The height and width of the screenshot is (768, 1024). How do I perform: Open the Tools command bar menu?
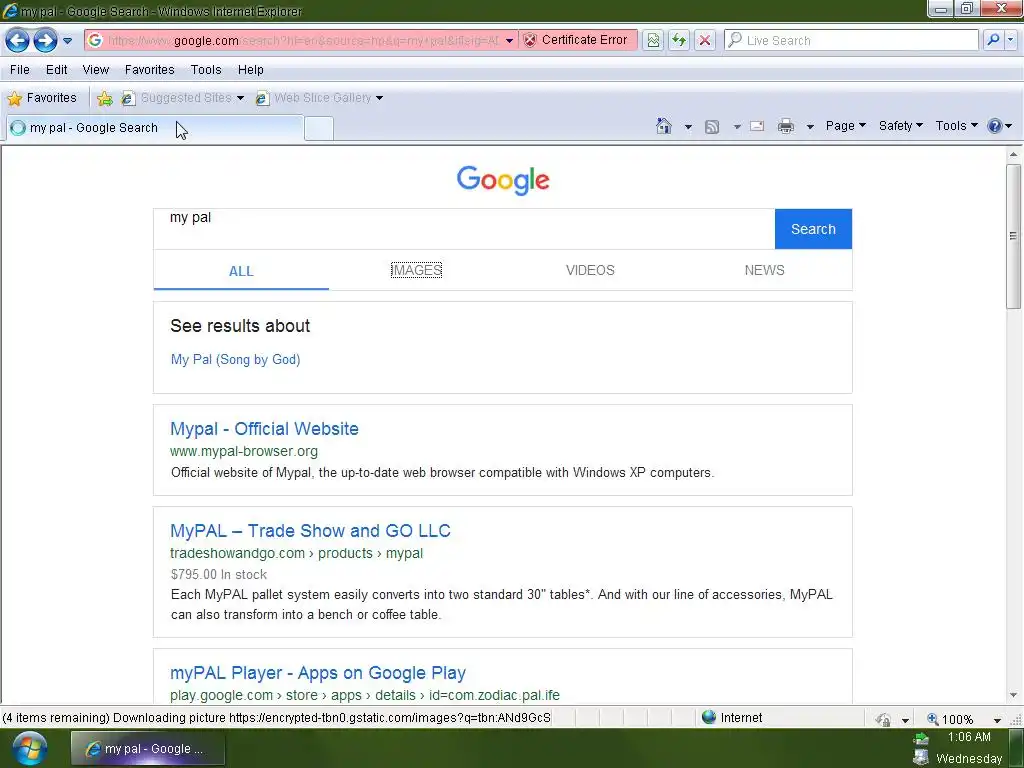pyautogui.click(x=956, y=126)
